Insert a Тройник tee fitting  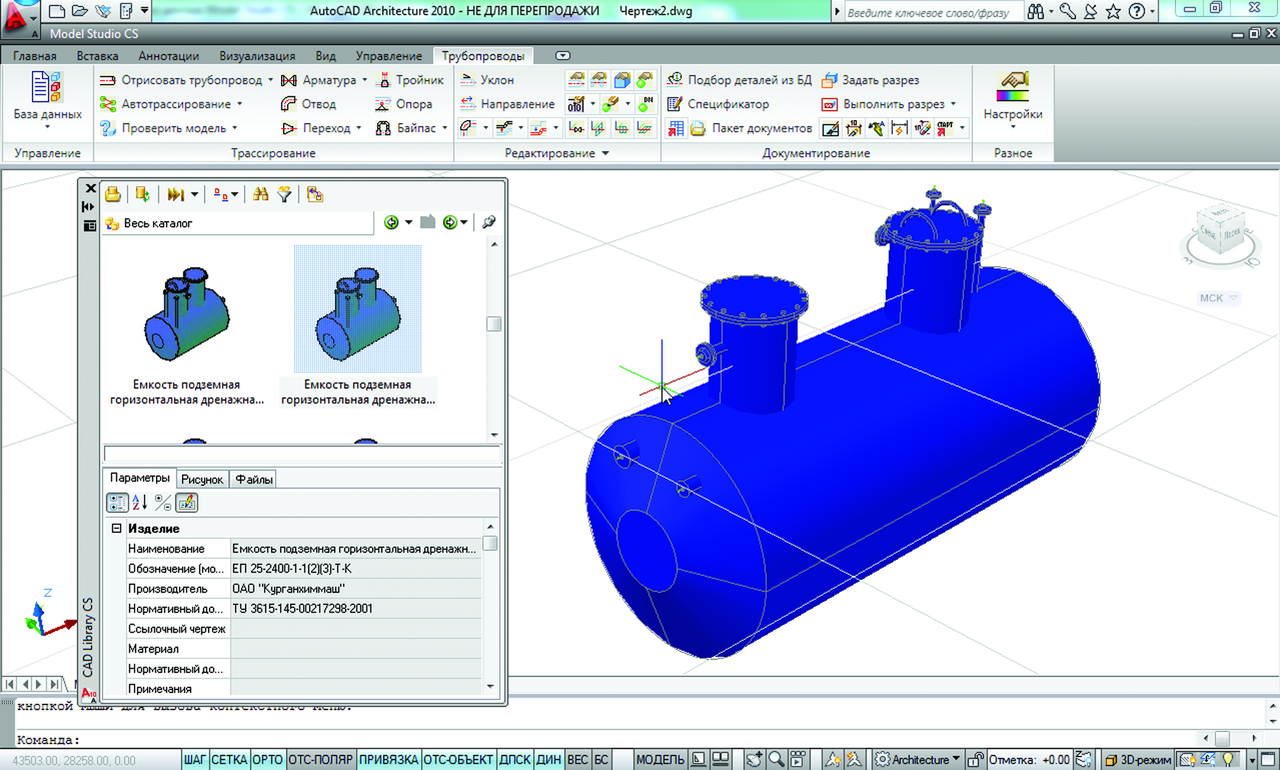[x=409, y=80]
